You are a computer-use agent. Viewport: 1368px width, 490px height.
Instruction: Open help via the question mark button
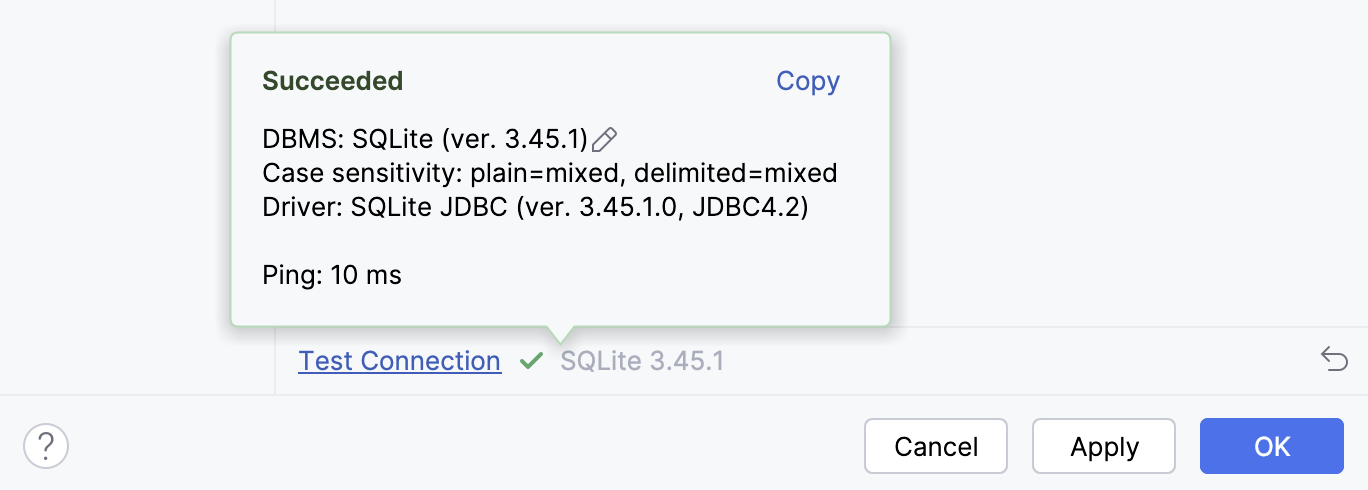pos(46,446)
